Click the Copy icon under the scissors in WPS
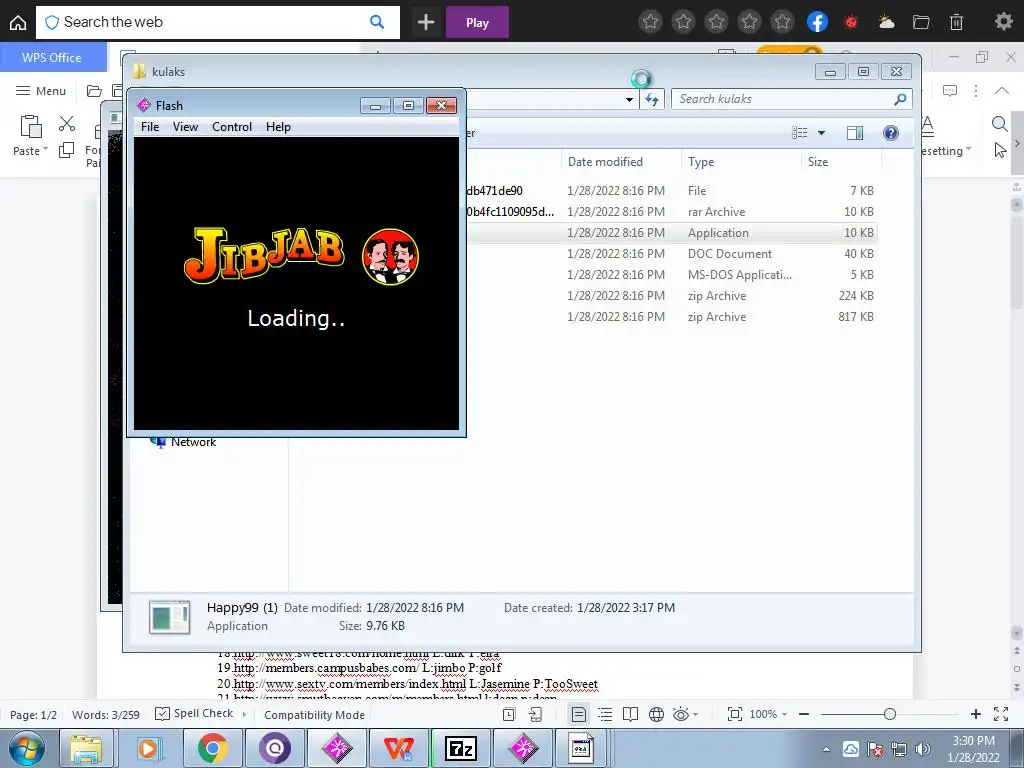 [x=67, y=150]
